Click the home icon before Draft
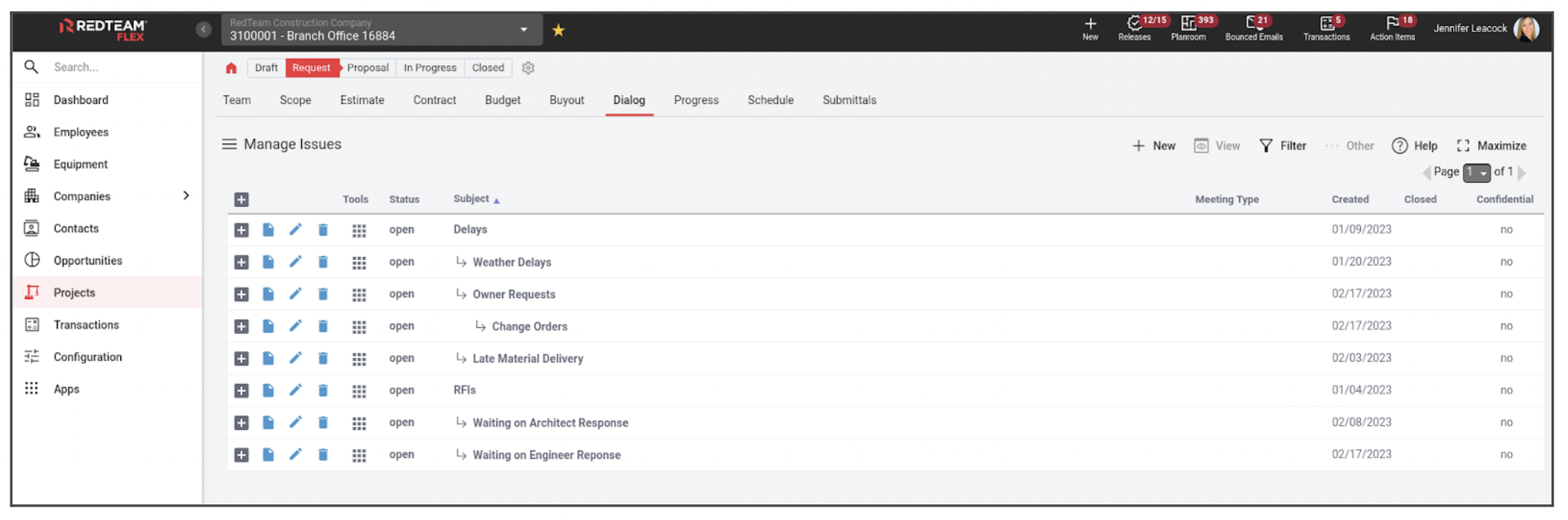 pyautogui.click(x=231, y=68)
